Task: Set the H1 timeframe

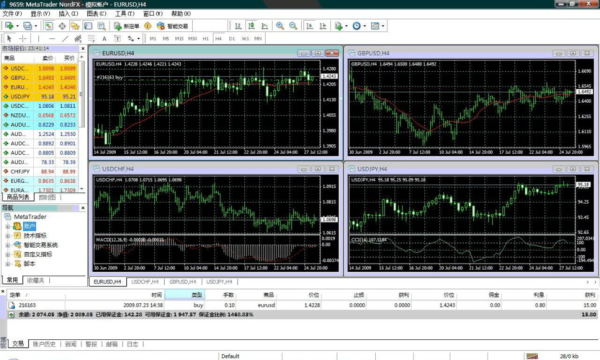Action: point(205,39)
